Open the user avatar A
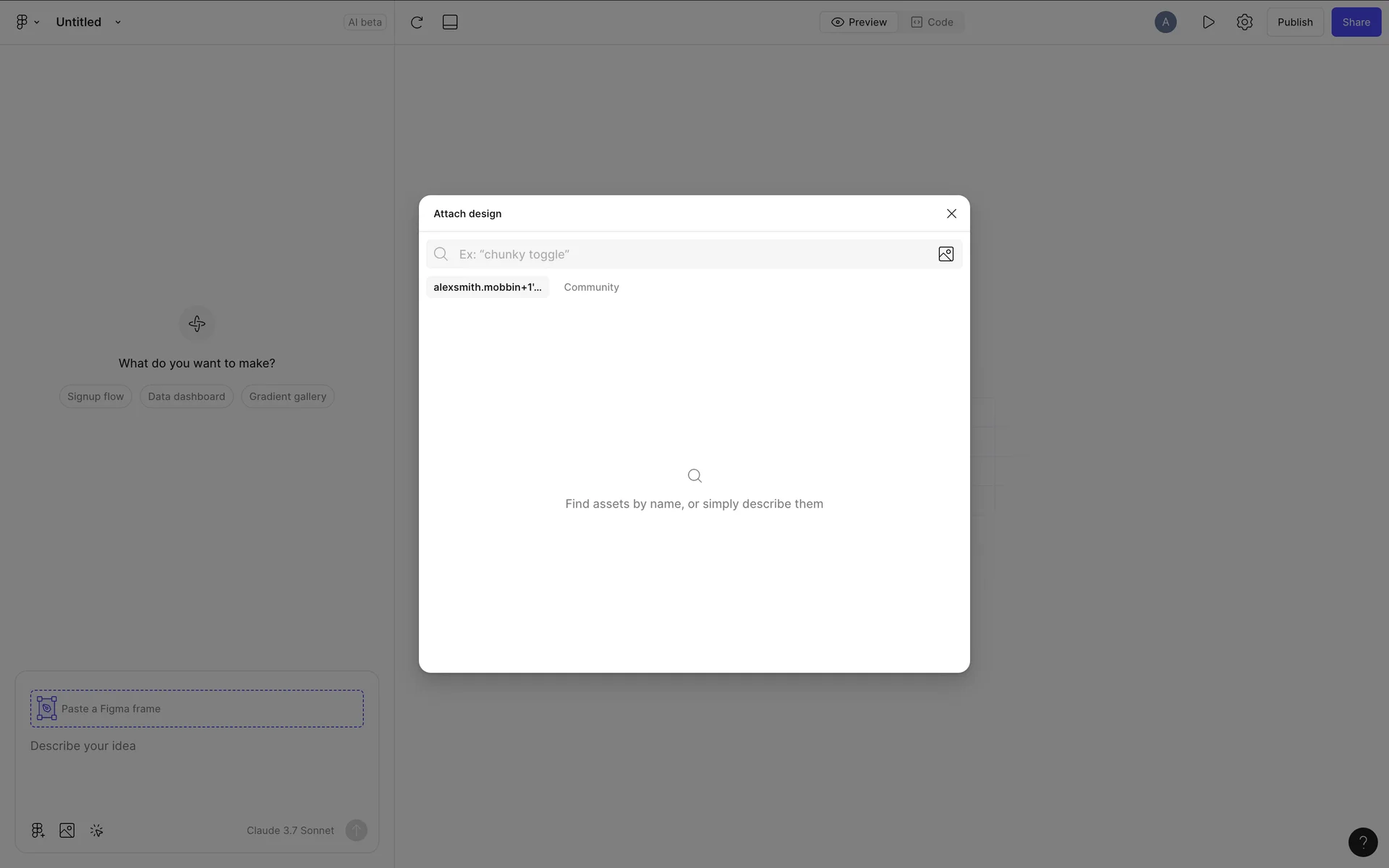The height and width of the screenshot is (868, 1389). click(1165, 22)
